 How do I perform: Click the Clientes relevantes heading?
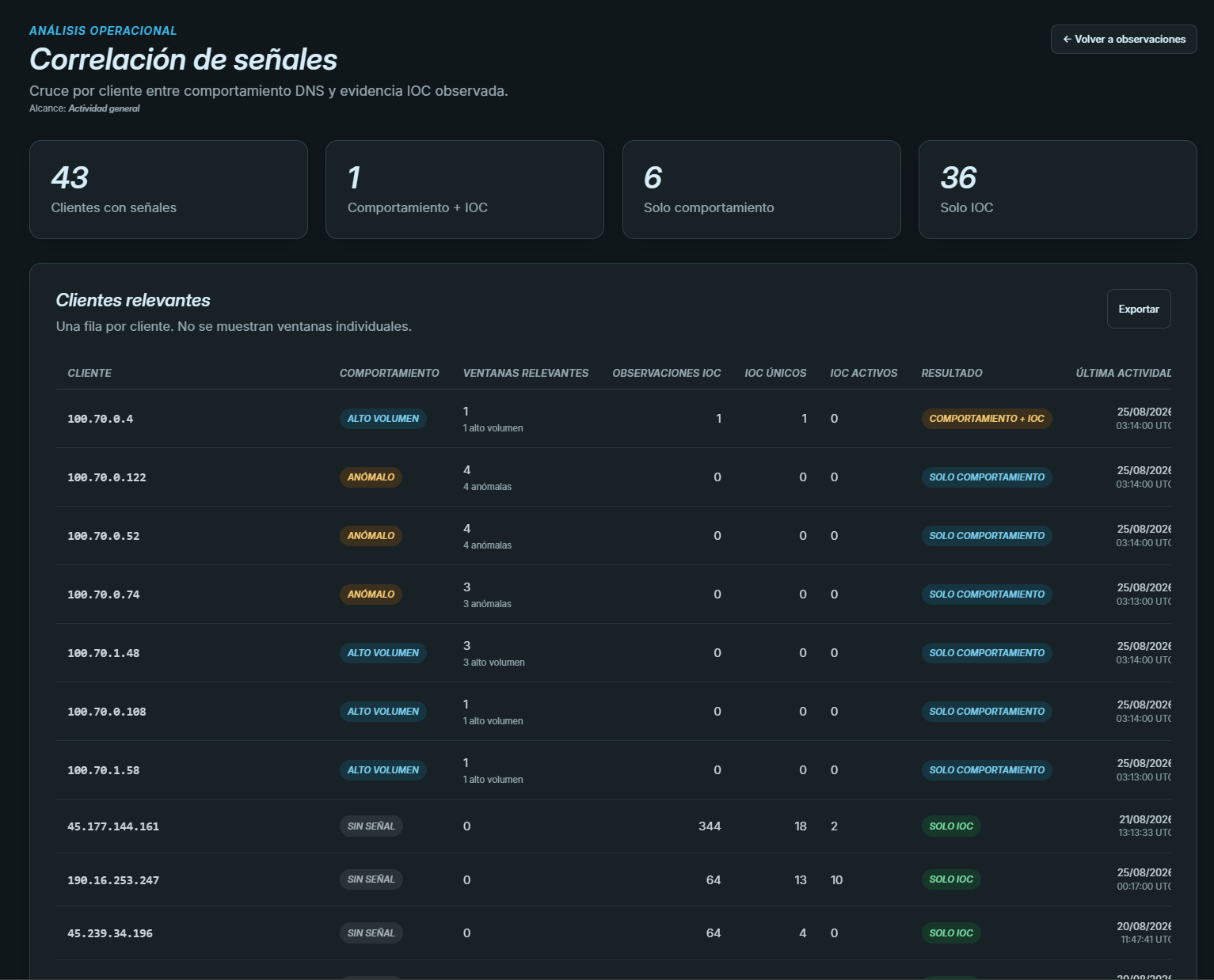click(x=133, y=300)
